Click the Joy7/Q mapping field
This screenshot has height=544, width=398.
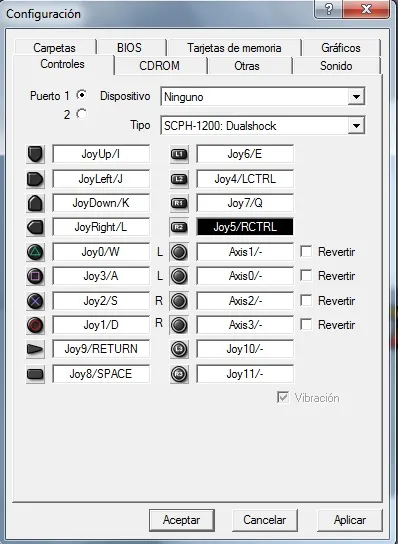click(245, 203)
